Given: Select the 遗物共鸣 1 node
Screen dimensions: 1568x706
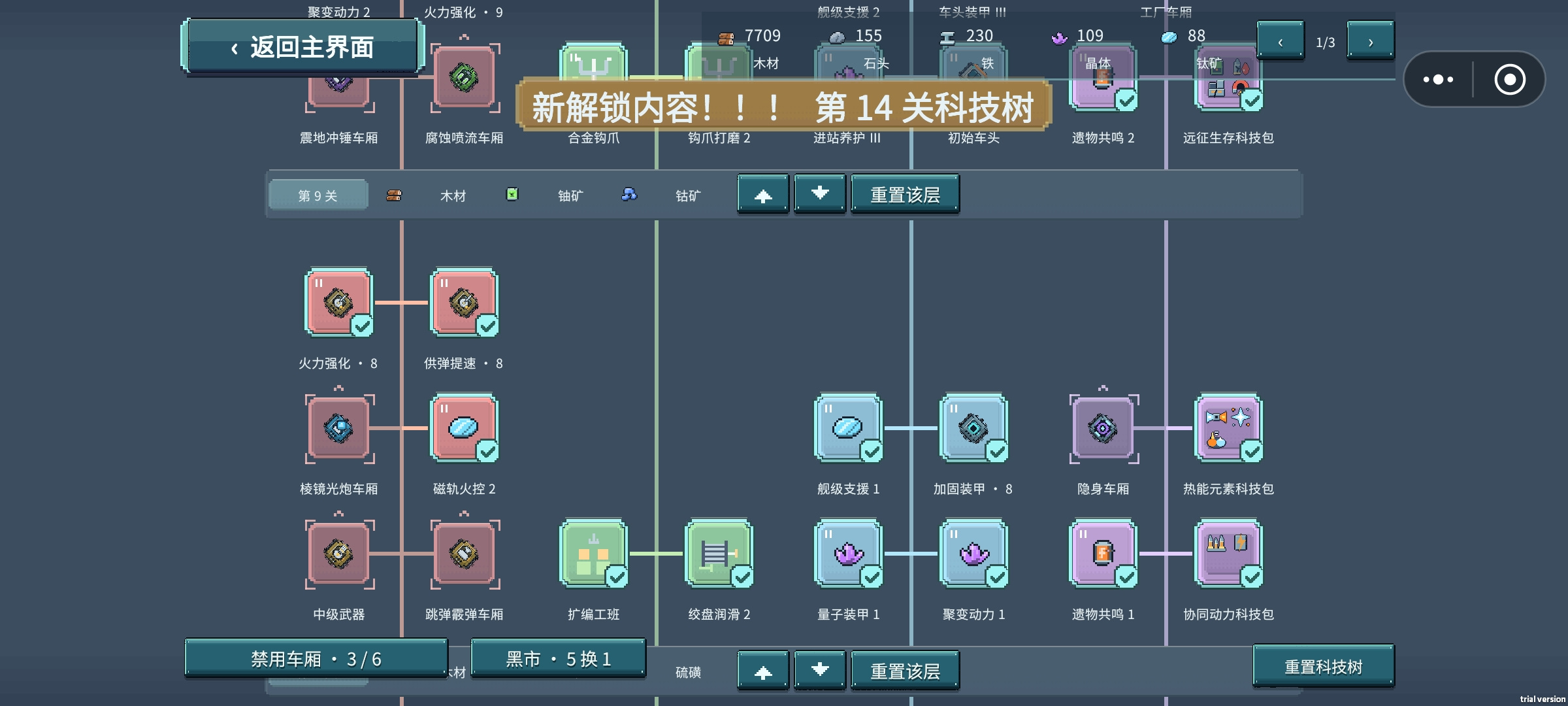Looking at the screenshot, I should 1103,554.
